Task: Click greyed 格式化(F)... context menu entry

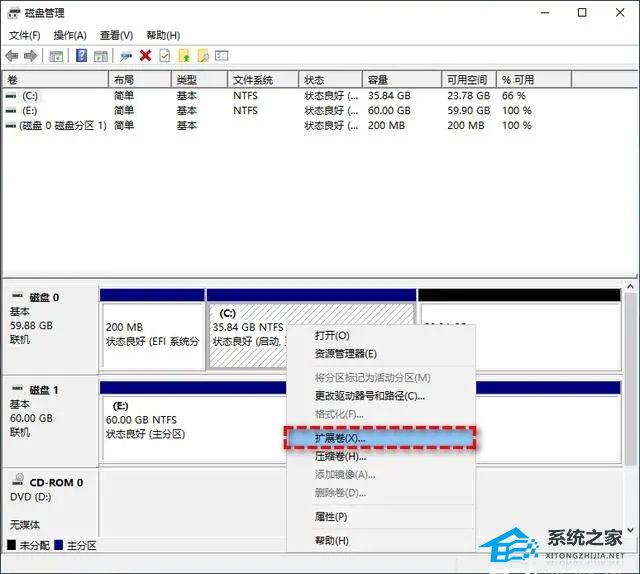Action: point(381,414)
